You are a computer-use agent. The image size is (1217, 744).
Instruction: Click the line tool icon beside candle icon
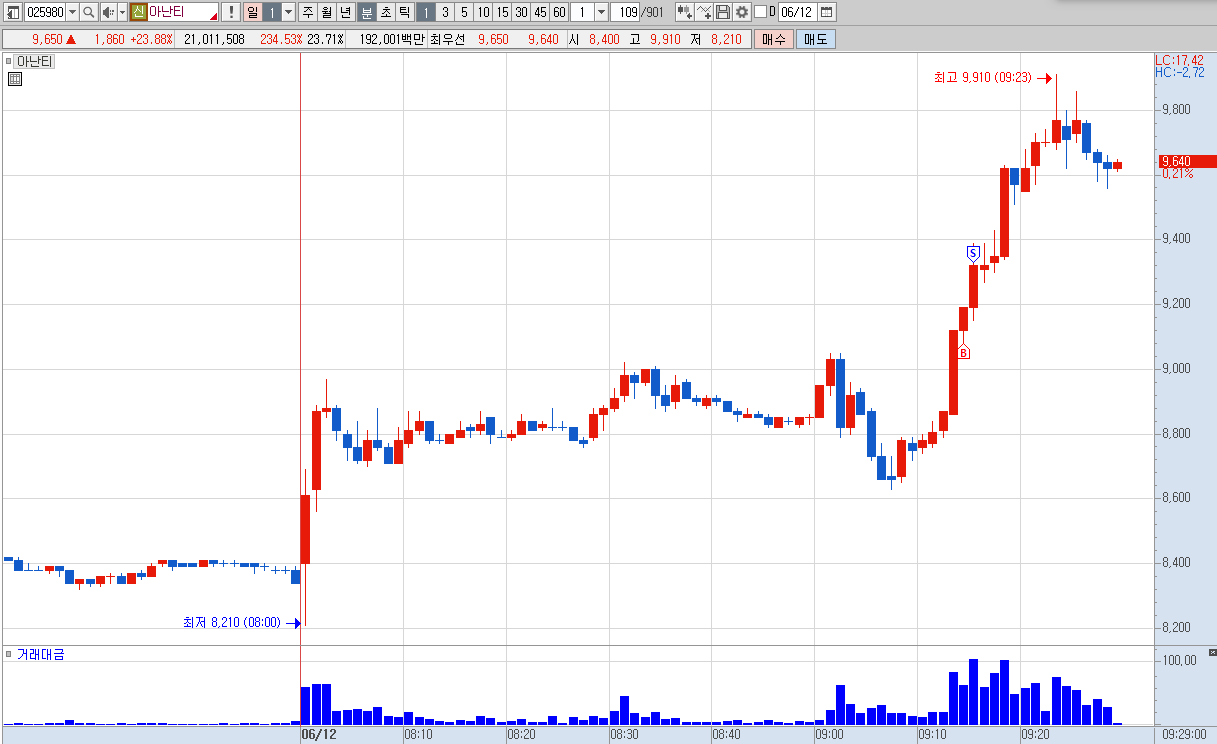[x=704, y=12]
